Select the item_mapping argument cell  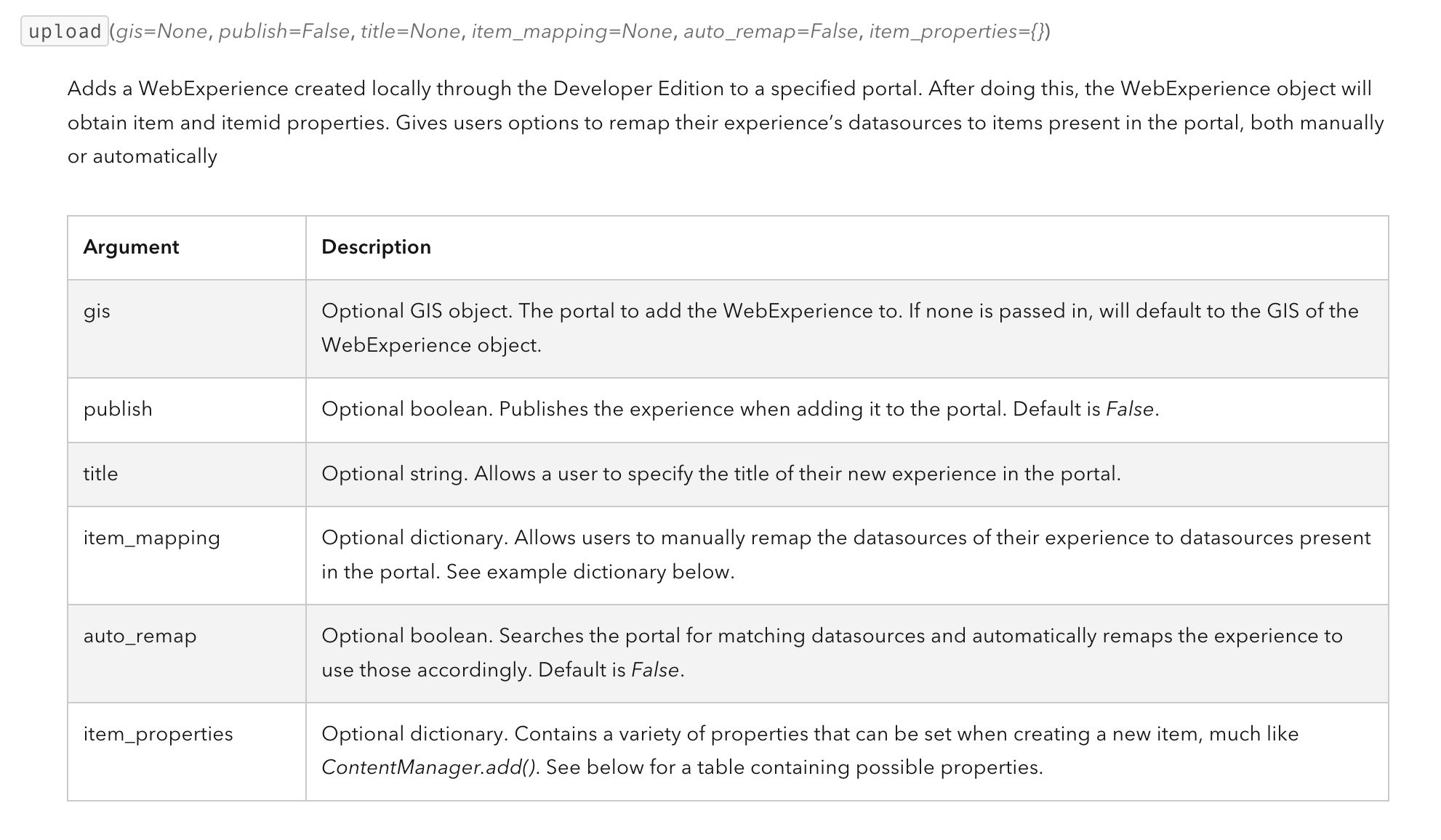151,538
